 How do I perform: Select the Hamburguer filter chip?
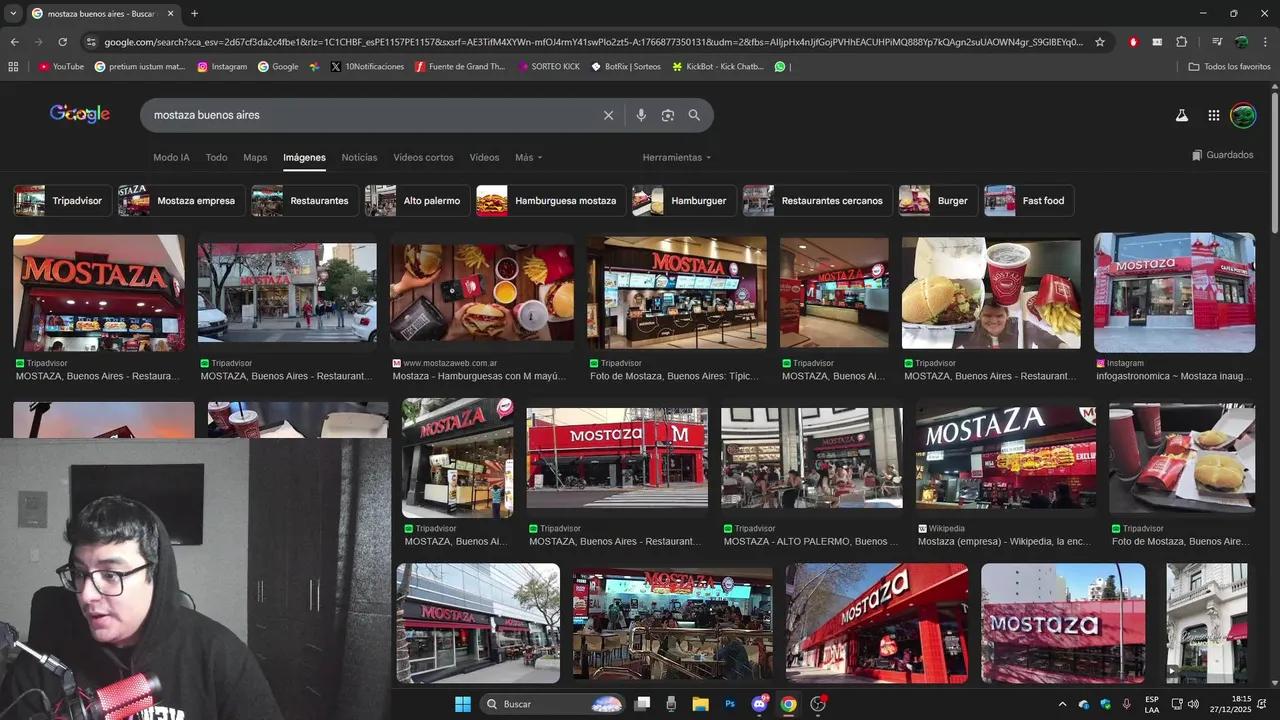pyautogui.click(x=683, y=201)
